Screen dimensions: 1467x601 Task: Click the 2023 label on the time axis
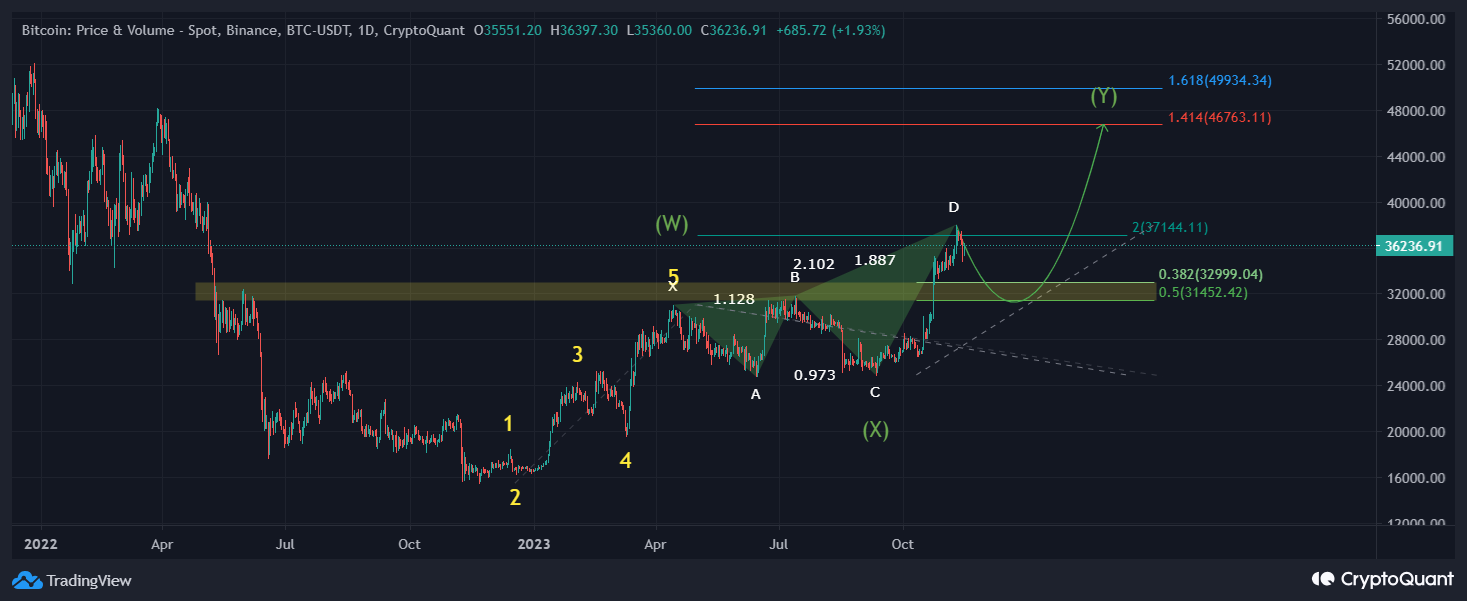(x=534, y=544)
